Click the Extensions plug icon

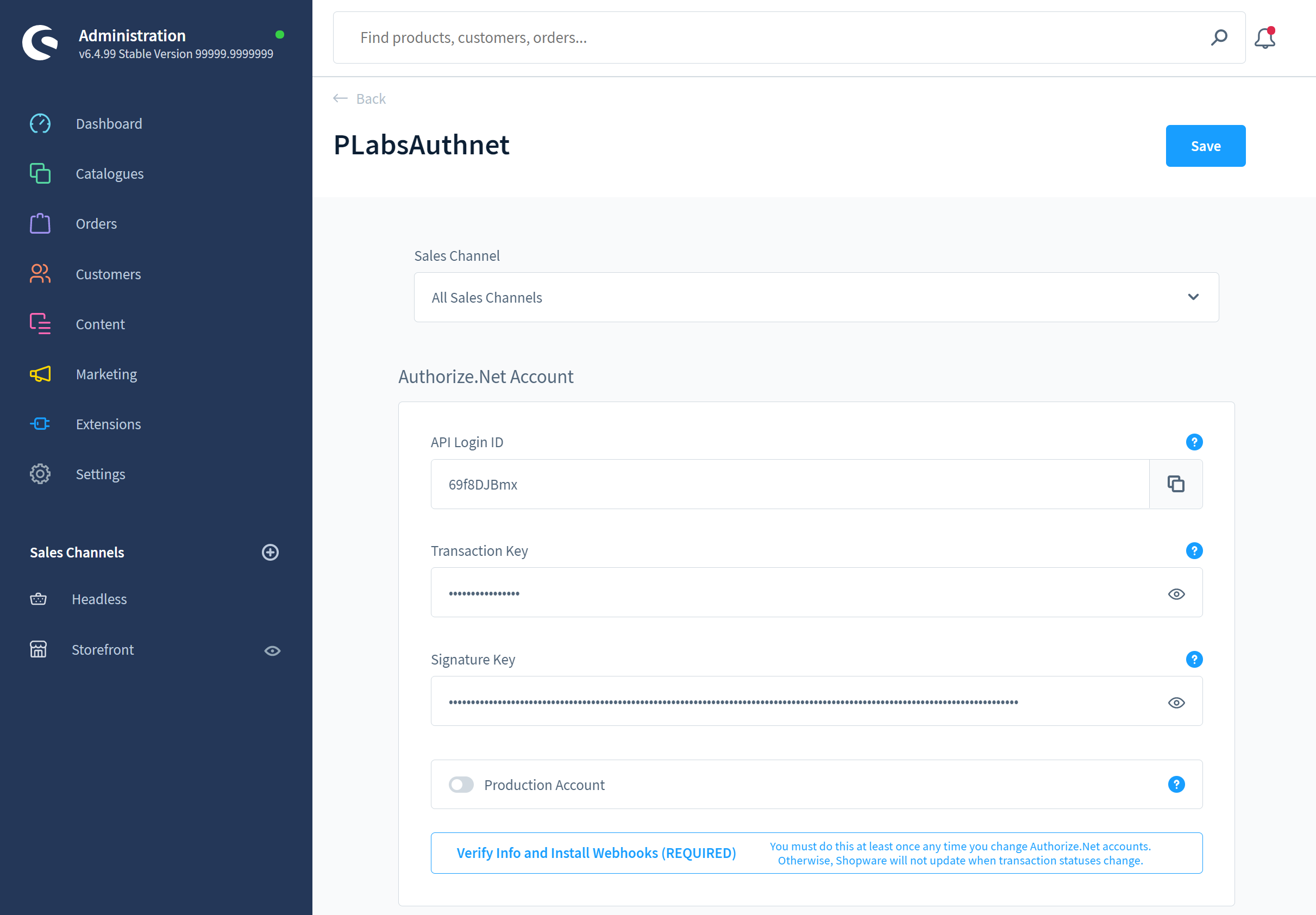point(40,424)
